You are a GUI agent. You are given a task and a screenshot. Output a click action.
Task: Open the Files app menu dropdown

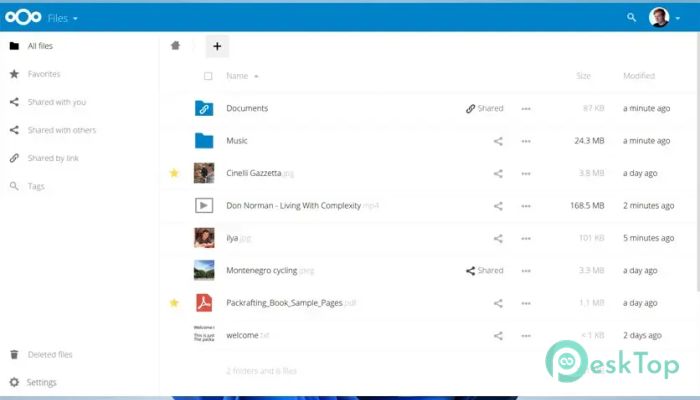coord(62,18)
